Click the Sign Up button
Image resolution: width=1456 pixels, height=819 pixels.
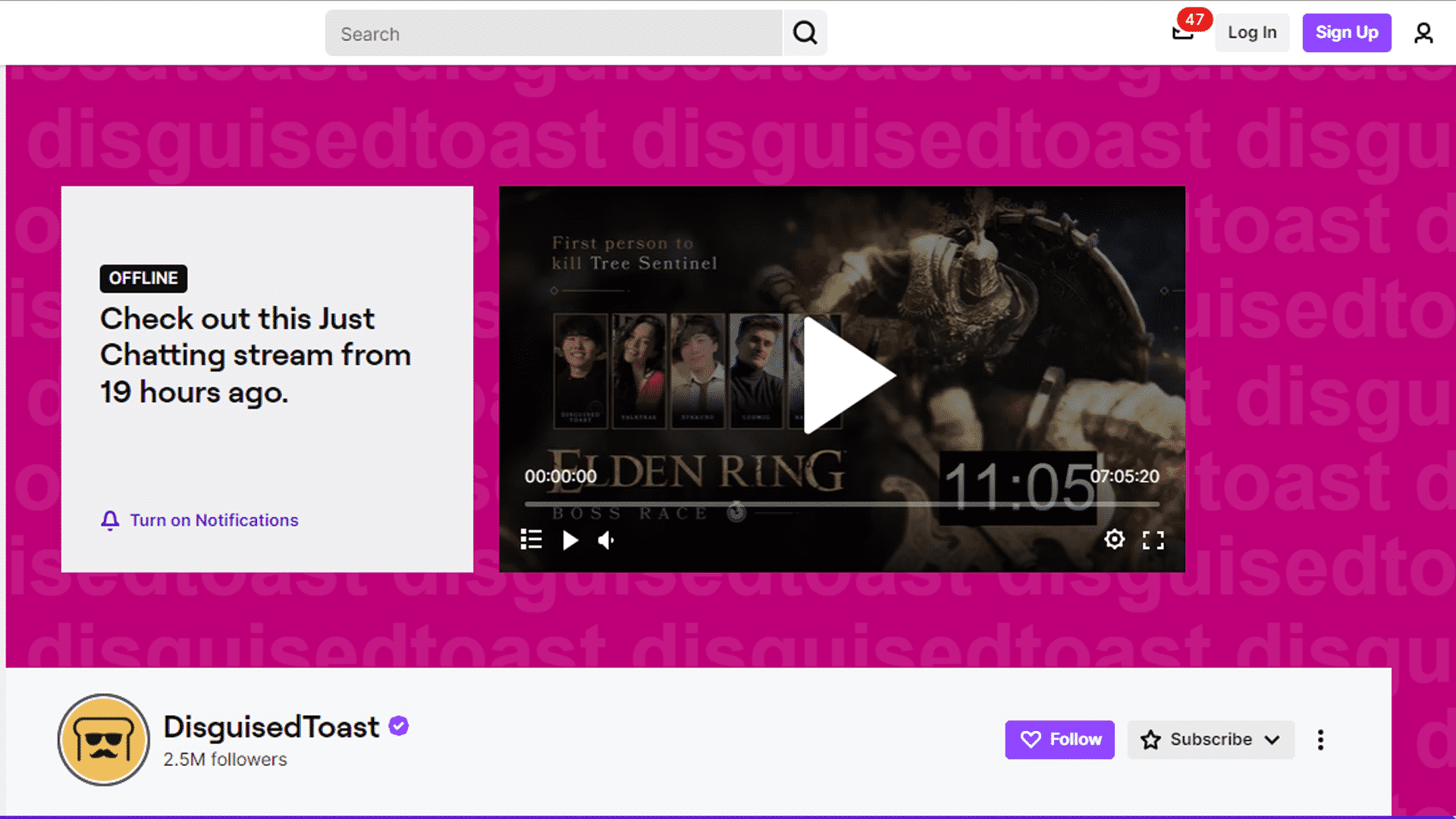coord(1347,33)
